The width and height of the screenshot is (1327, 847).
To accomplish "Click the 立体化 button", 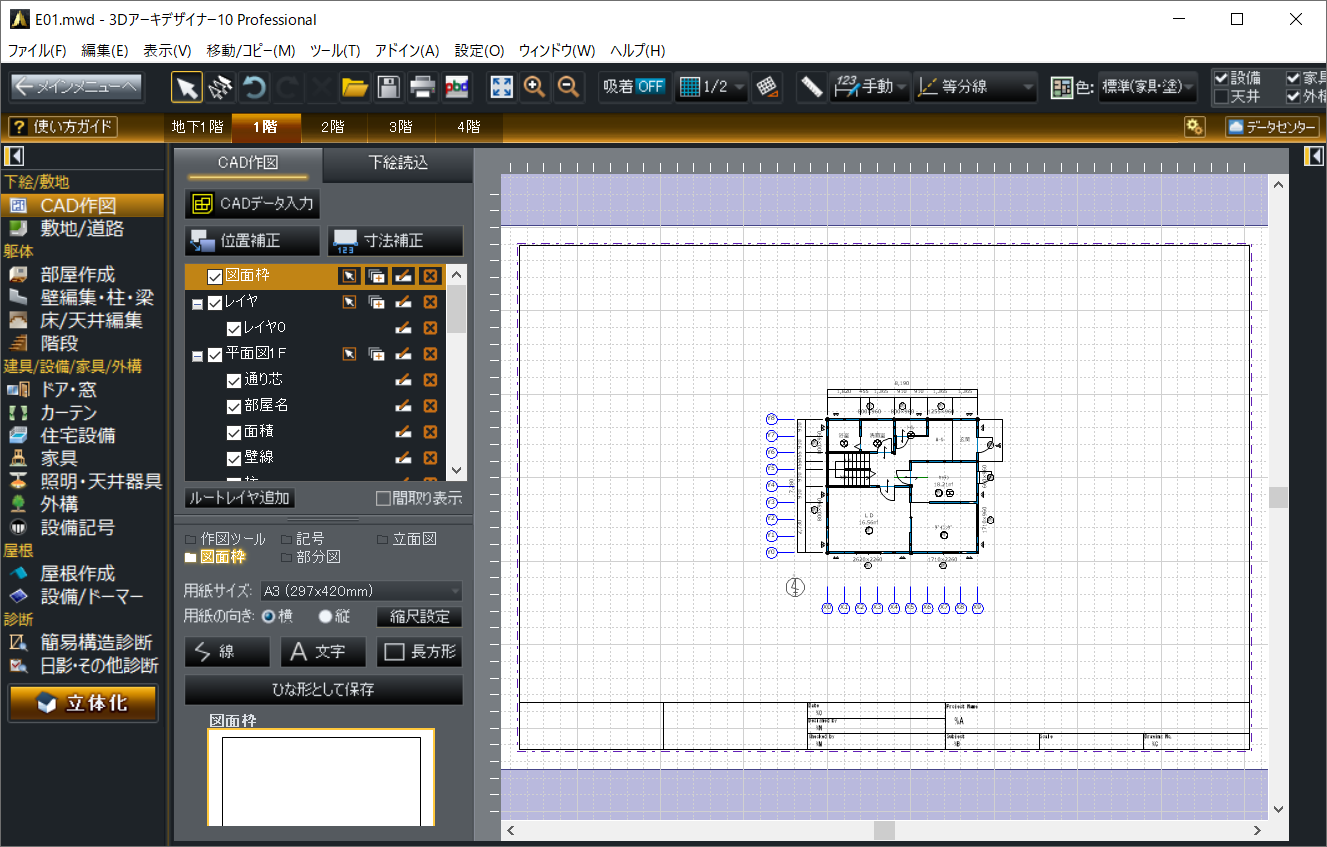I will tap(84, 703).
